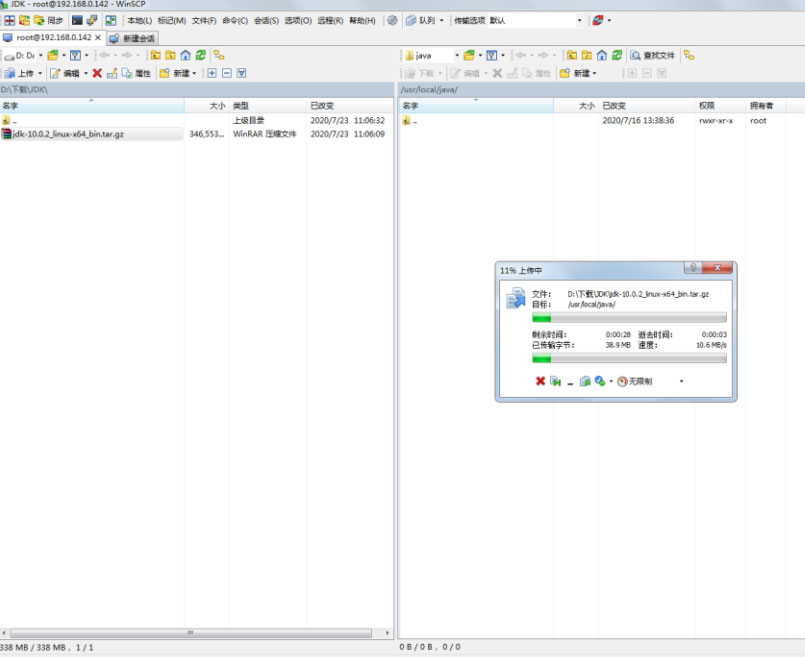
Task: Click the delete red X in local toolbar
Action: tap(97, 73)
